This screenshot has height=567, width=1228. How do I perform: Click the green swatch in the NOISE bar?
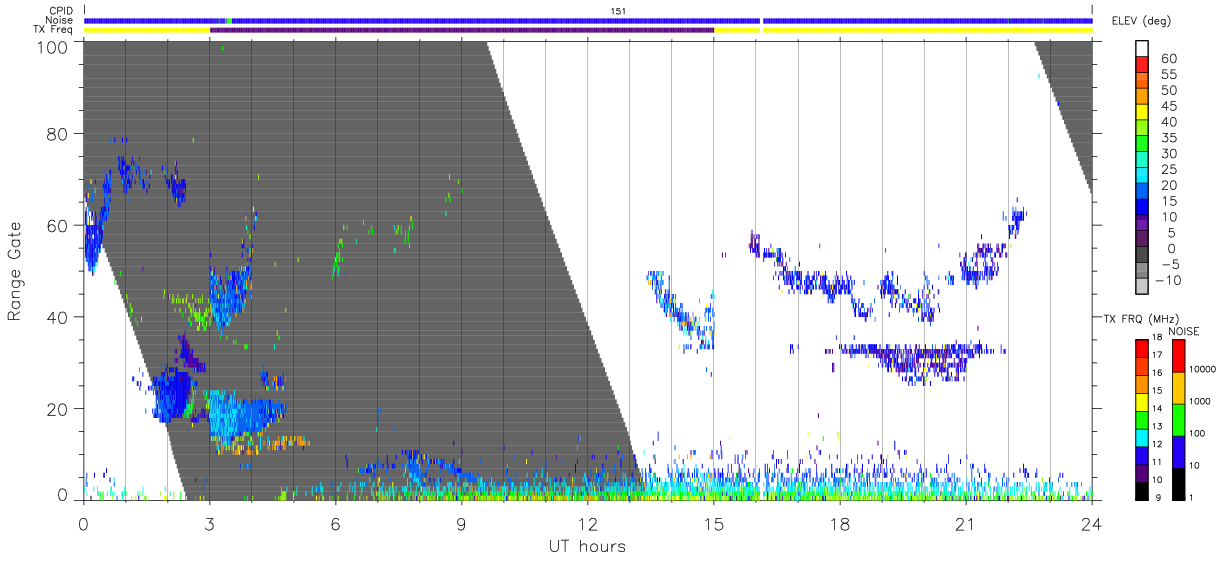pyautogui.click(x=1178, y=419)
